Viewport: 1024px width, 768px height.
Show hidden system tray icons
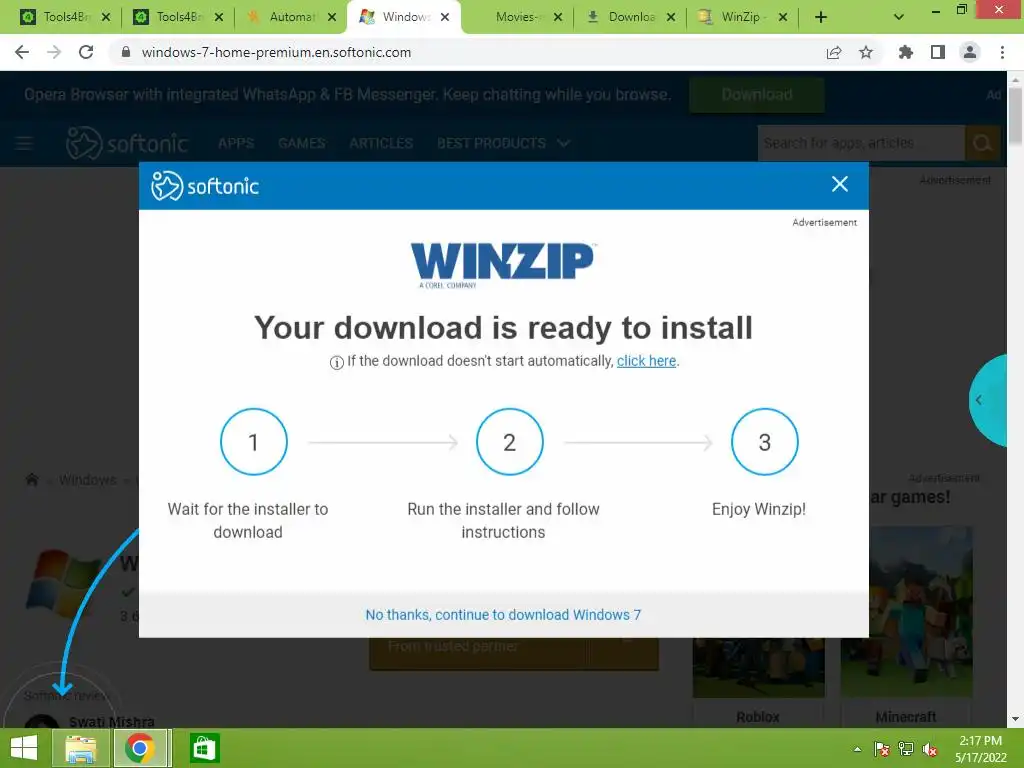pos(857,749)
